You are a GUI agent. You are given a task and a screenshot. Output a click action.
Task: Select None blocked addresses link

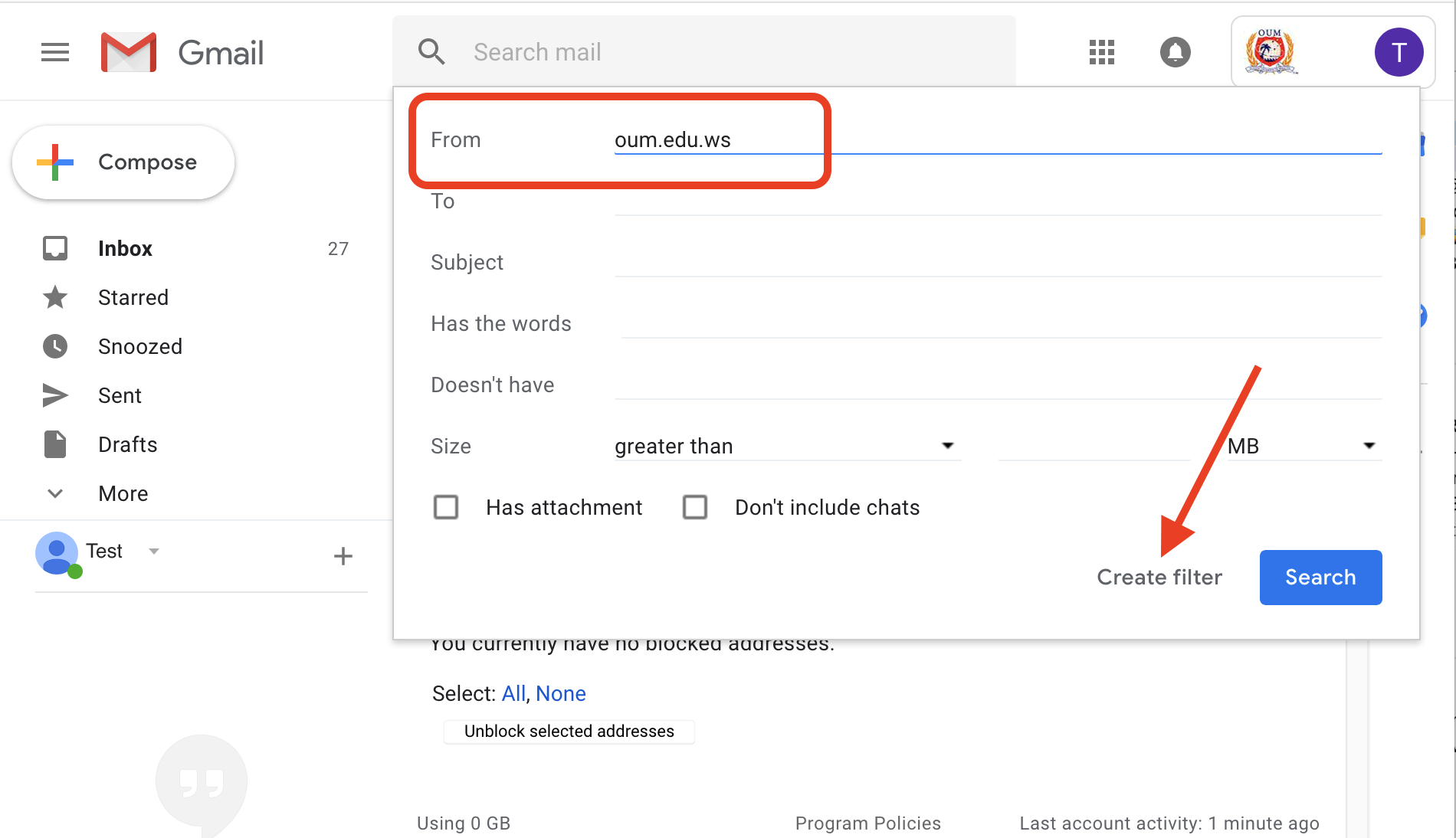[x=561, y=693]
